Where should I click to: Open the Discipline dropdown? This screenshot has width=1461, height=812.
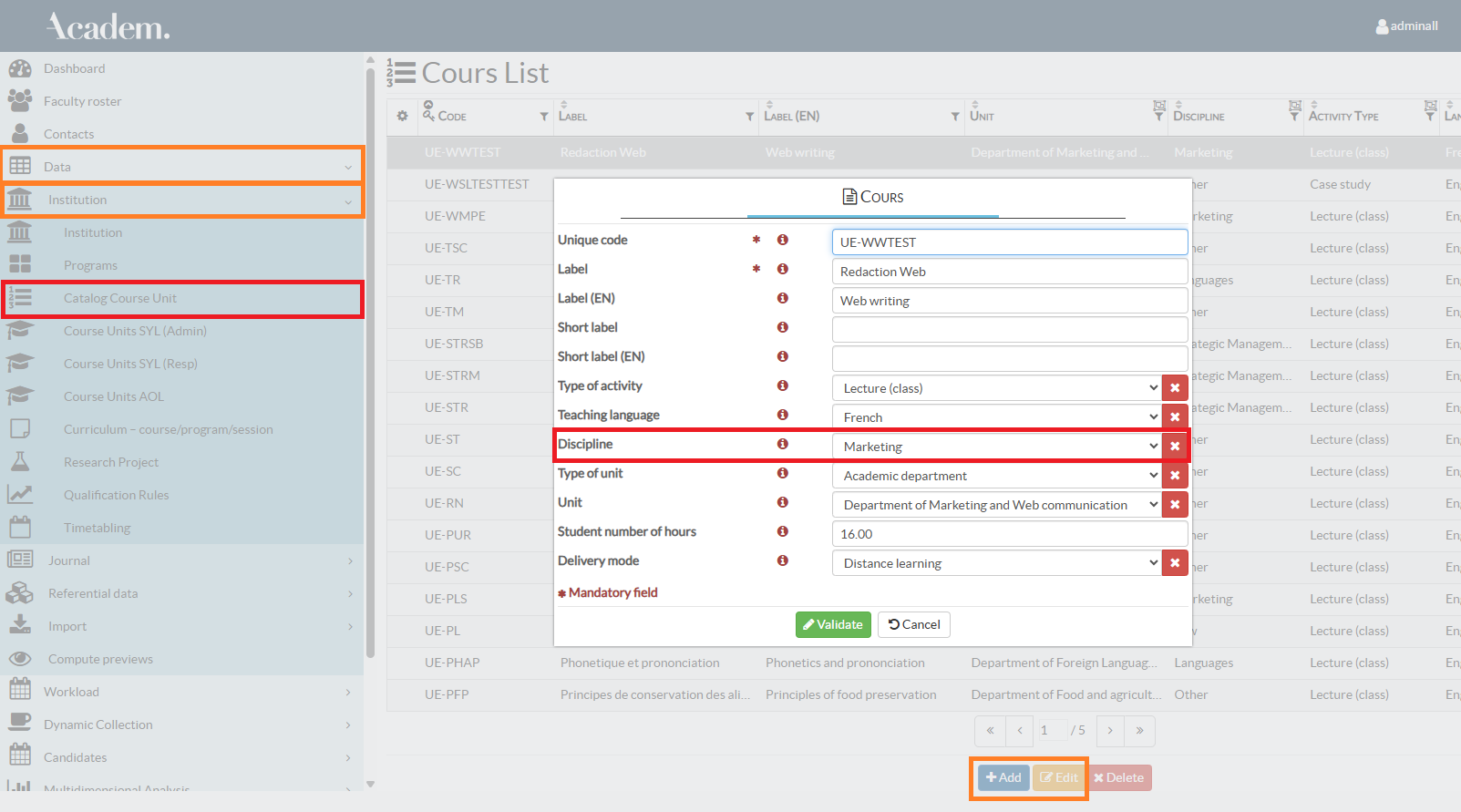tap(995, 447)
